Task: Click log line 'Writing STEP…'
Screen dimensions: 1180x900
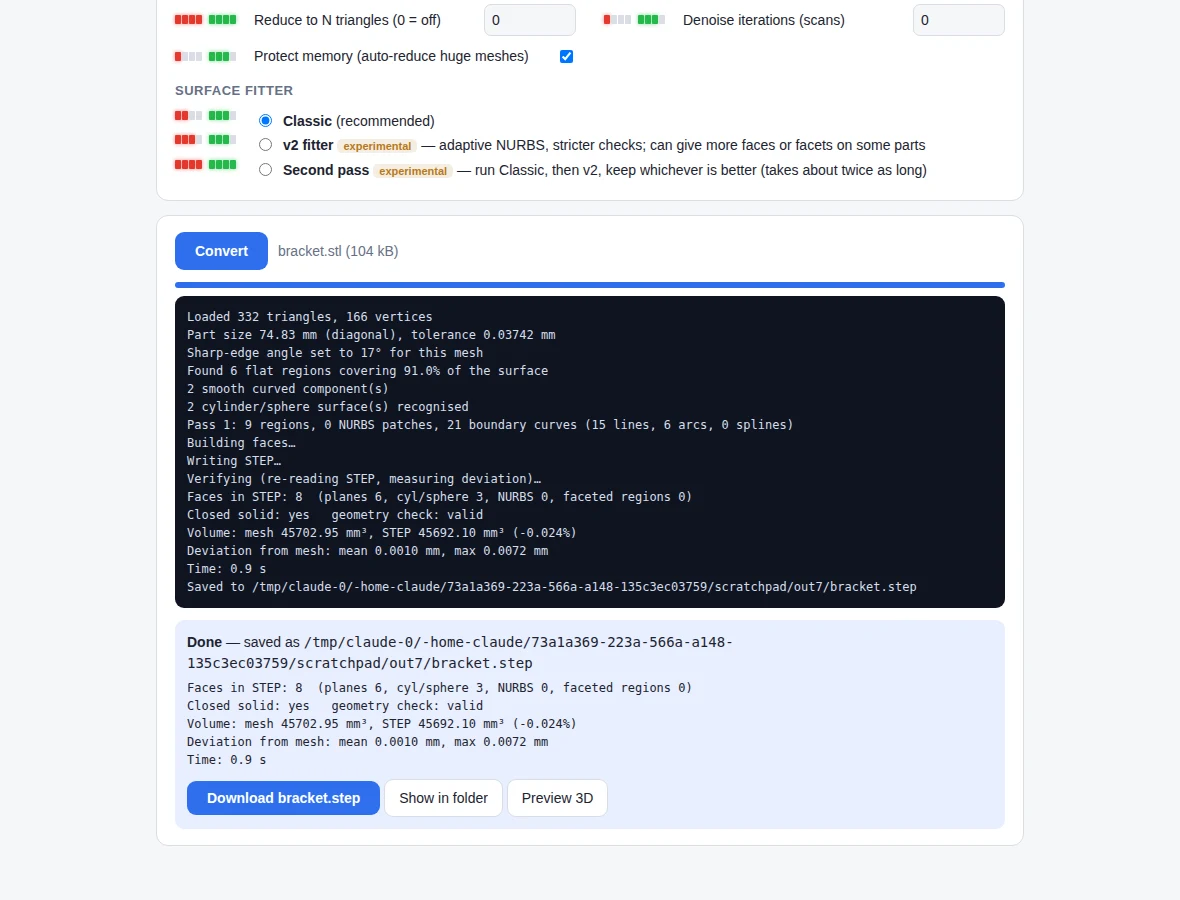Action: click(x=234, y=461)
